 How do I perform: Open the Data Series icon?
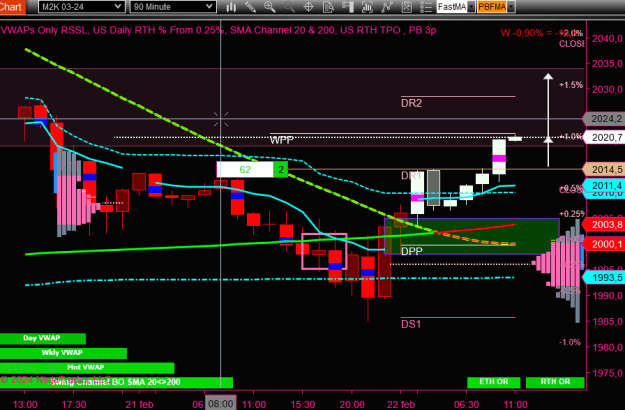[x=367, y=7]
